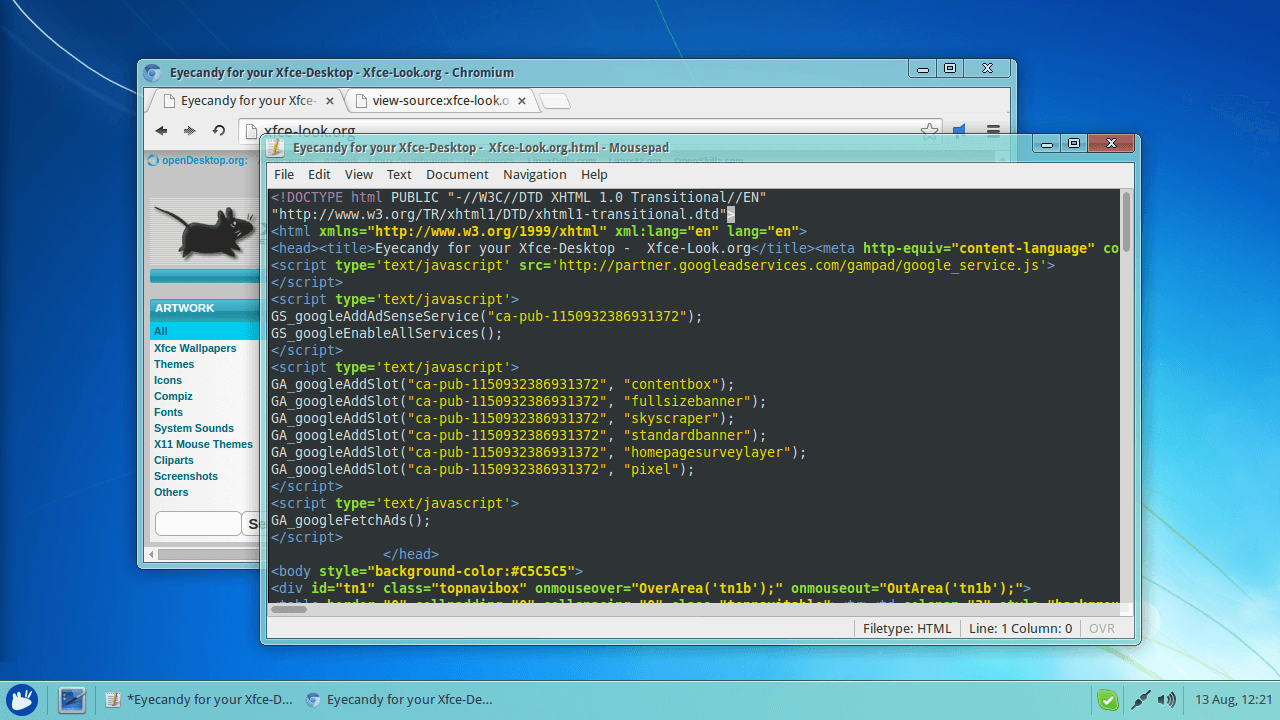
Task: Toggle OVR overwrite mode in statusbar
Action: 1102,628
